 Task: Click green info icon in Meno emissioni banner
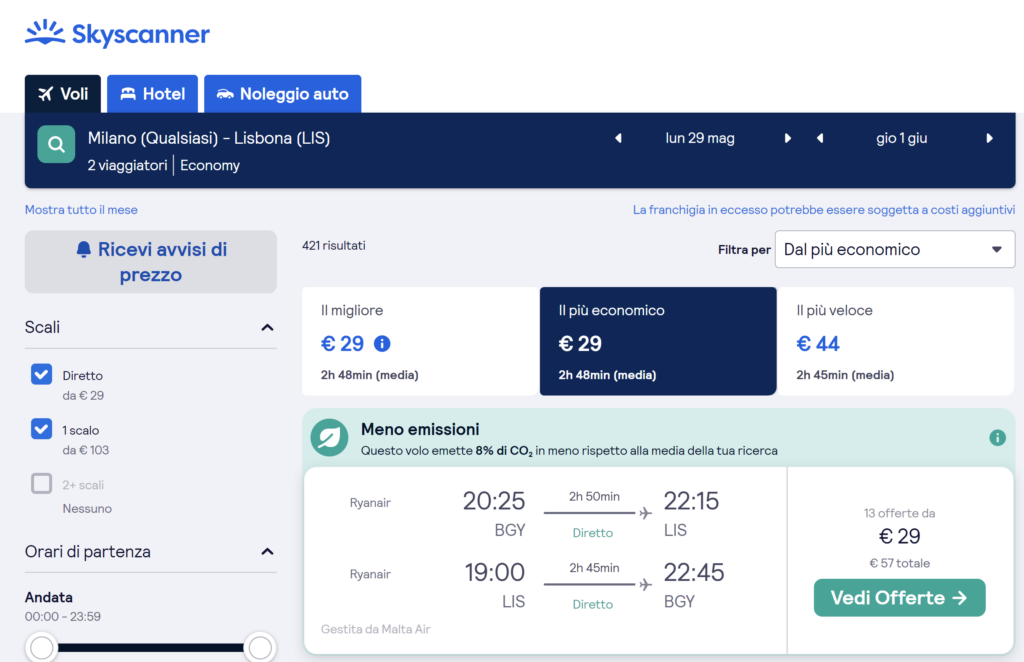click(x=997, y=438)
